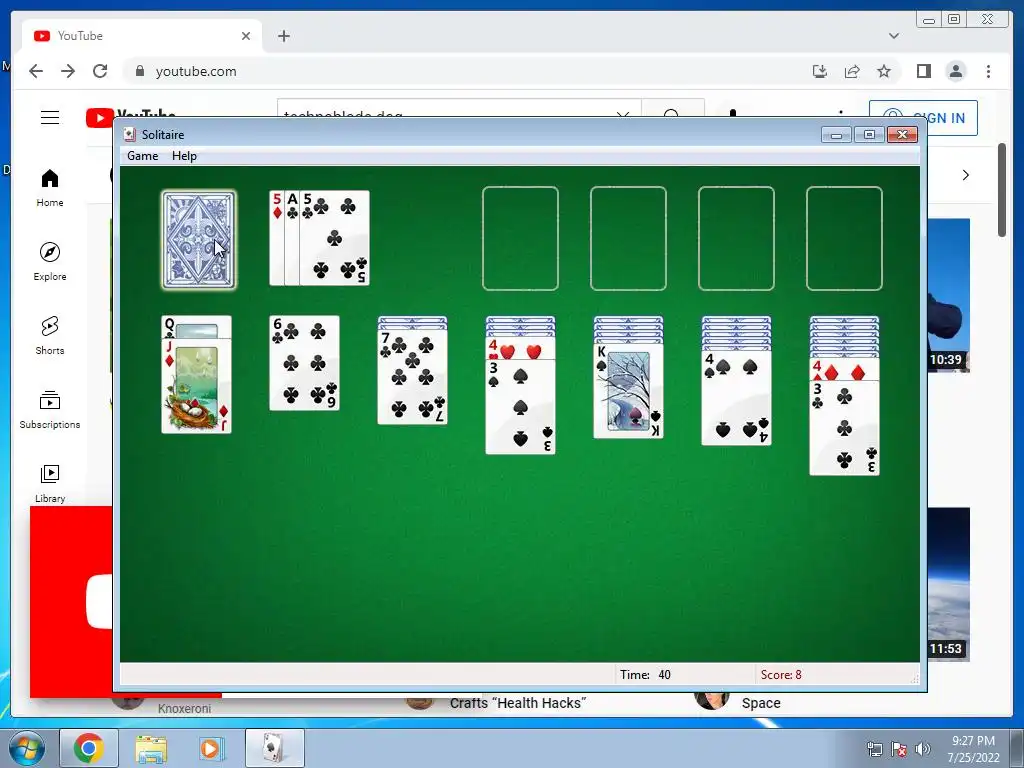Reload the YouTube page
1024x768 pixels.
point(100,71)
